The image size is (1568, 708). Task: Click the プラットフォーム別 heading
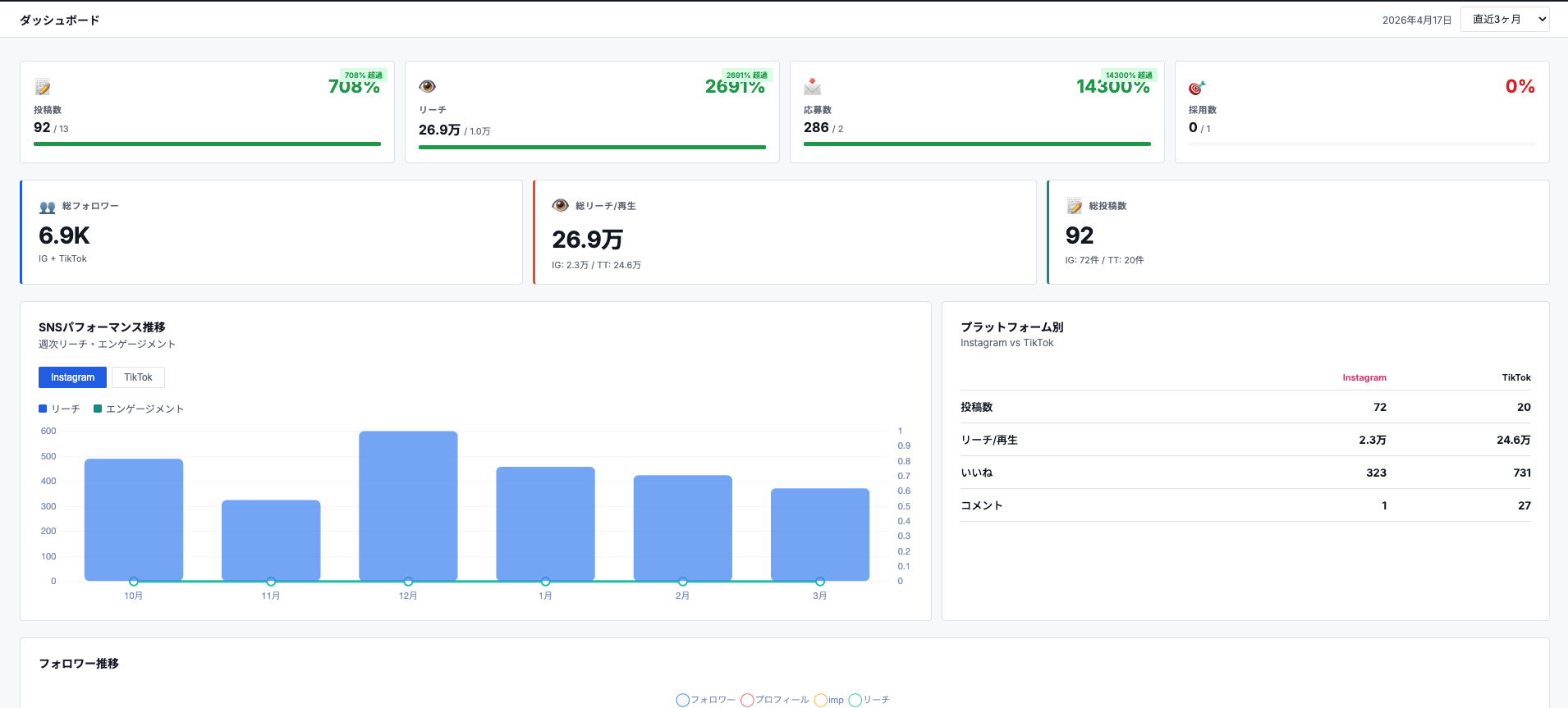point(1011,327)
